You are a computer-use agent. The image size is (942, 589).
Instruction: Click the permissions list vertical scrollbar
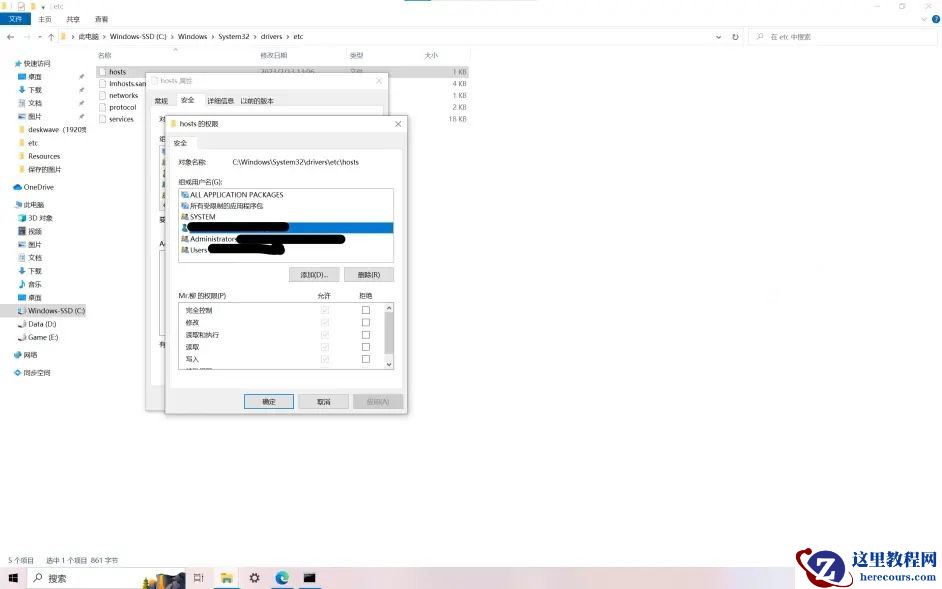[x=389, y=332]
